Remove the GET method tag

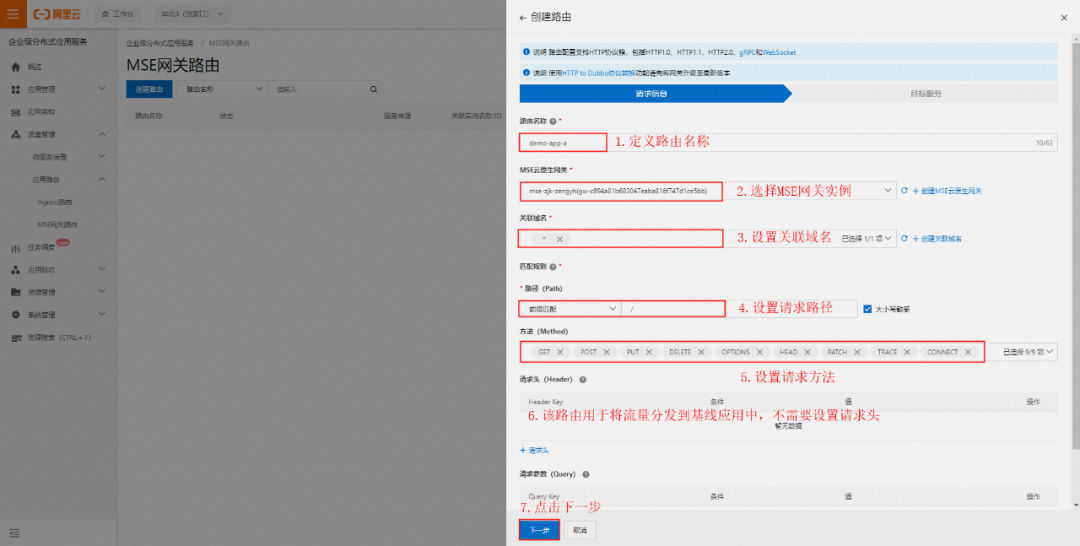tap(560, 352)
